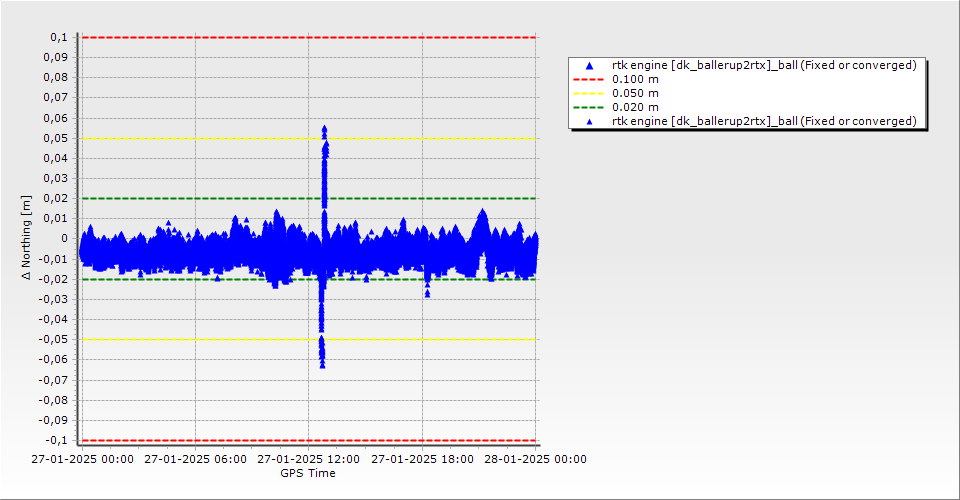Click the small blue triangle legend marker
The image size is (960, 500).
coord(590,122)
